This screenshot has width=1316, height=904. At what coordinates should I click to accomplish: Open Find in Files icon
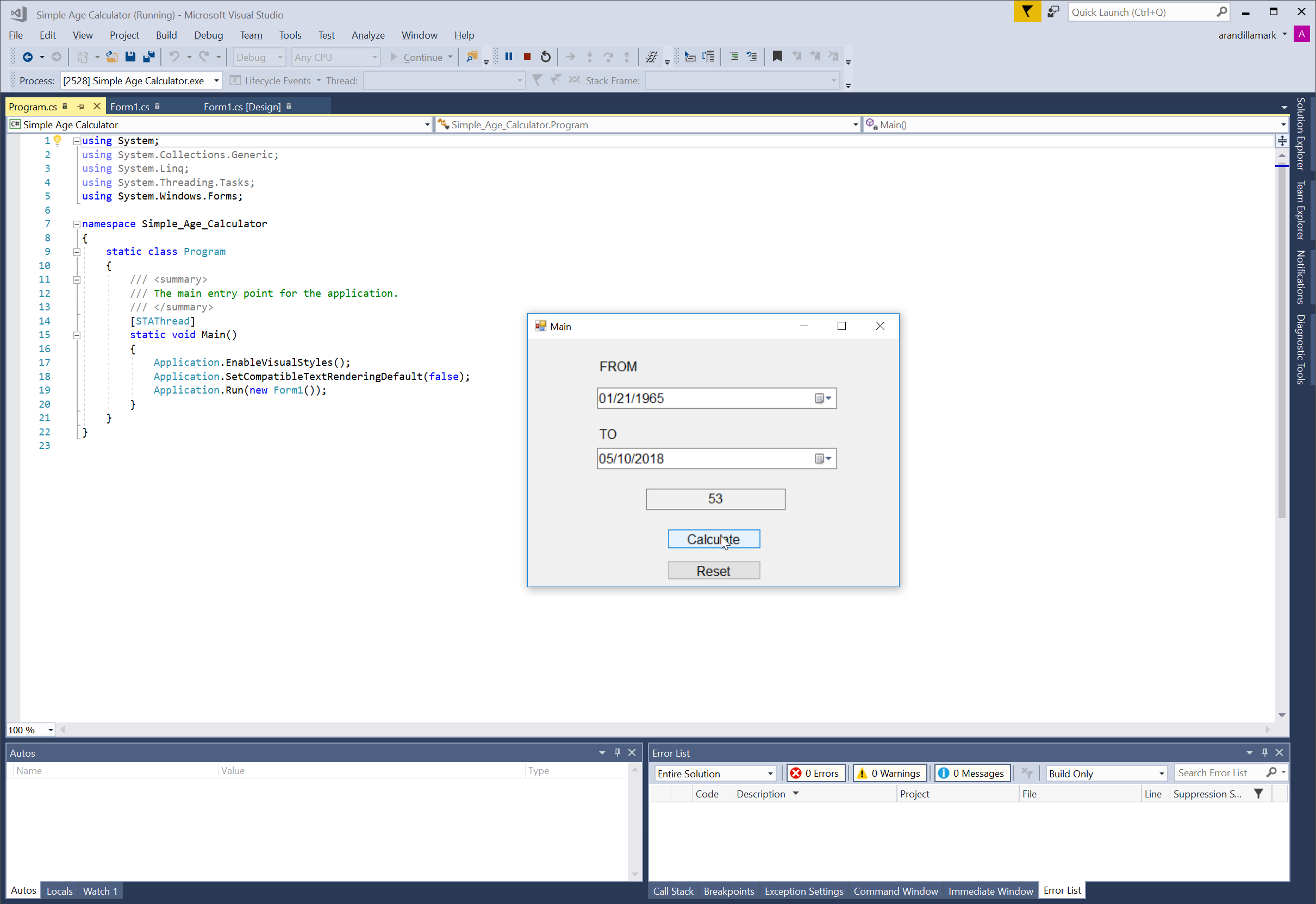[x=471, y=57]
